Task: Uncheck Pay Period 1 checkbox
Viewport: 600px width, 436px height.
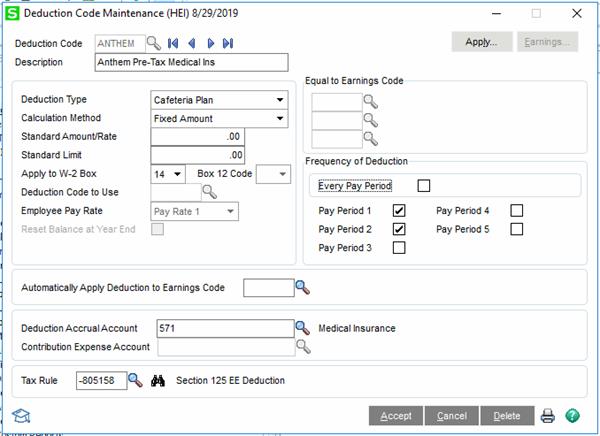Action: [x=399, y=210]
